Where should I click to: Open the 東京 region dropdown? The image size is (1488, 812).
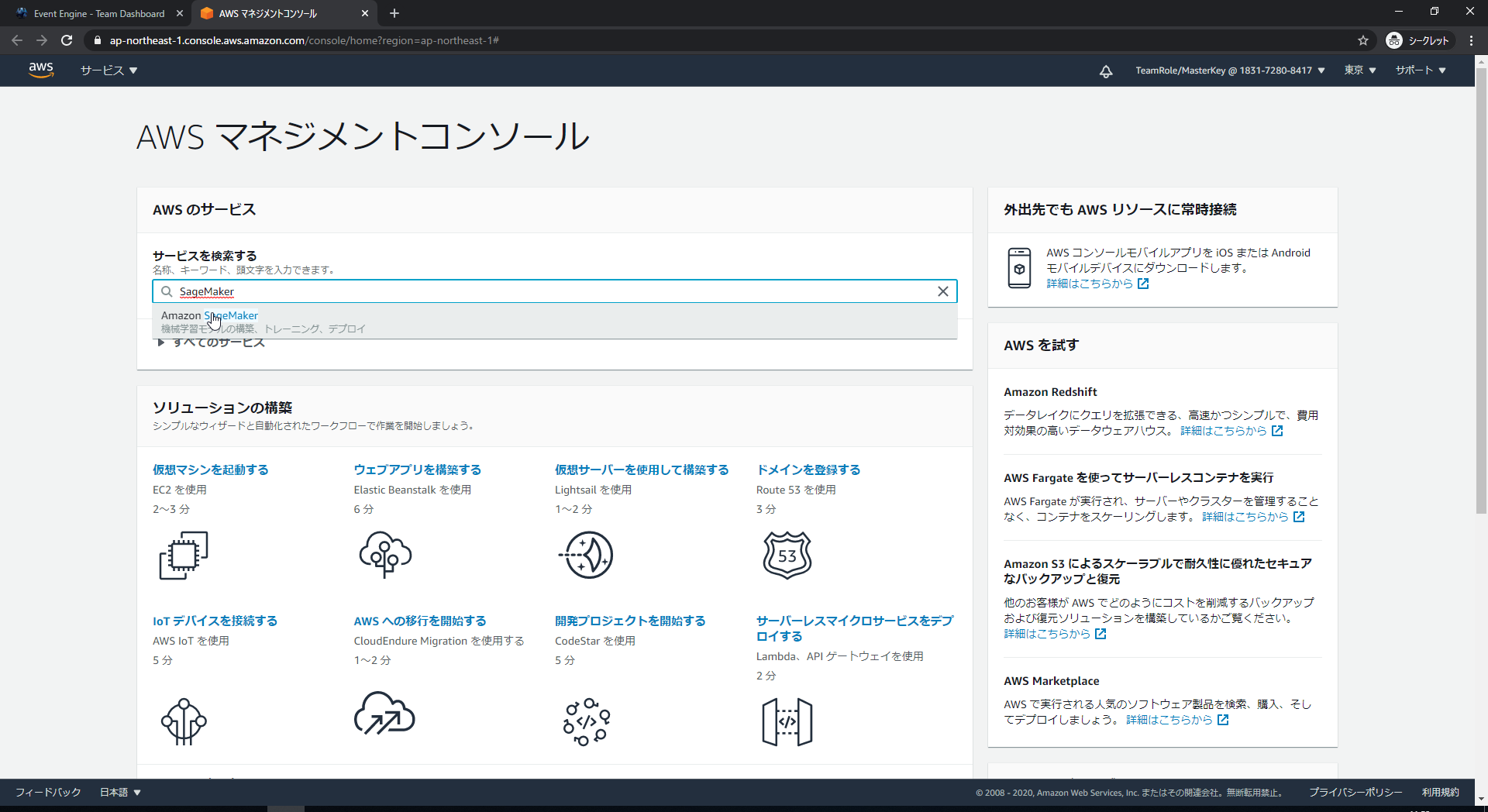pos(1360,71)
